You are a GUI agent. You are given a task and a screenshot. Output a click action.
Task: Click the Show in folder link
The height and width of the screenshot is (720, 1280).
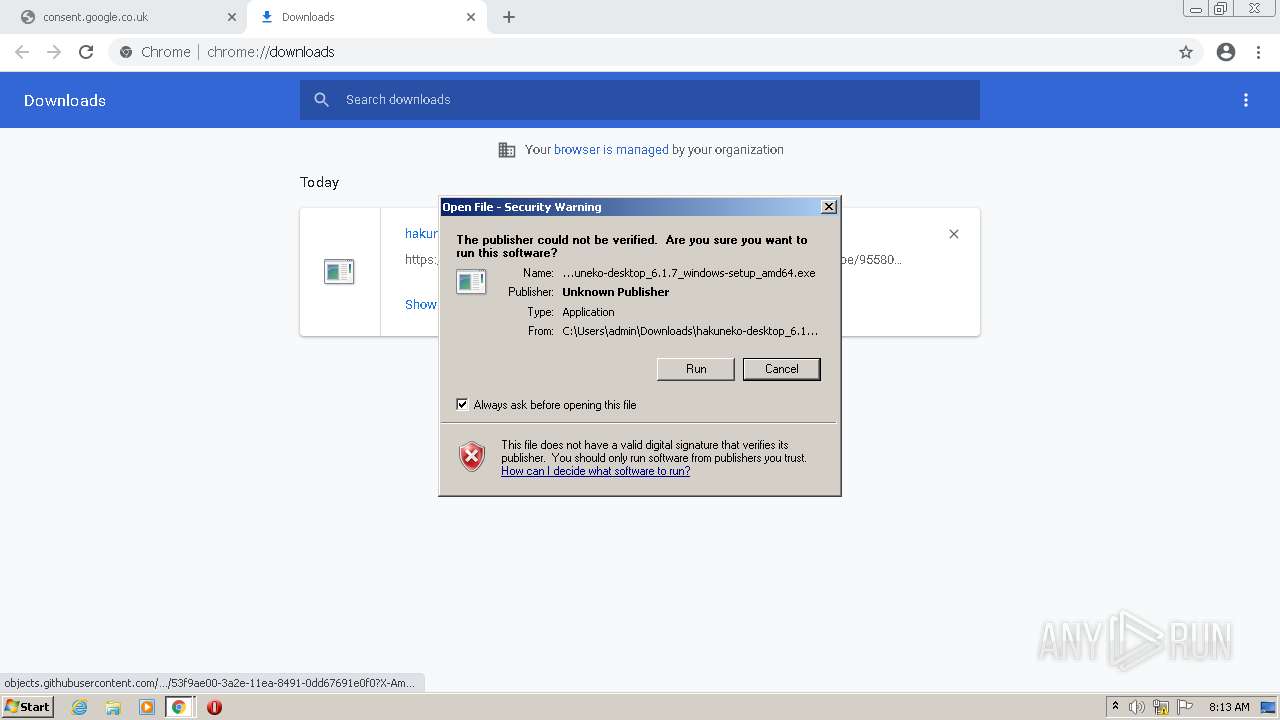pos(421,304)
